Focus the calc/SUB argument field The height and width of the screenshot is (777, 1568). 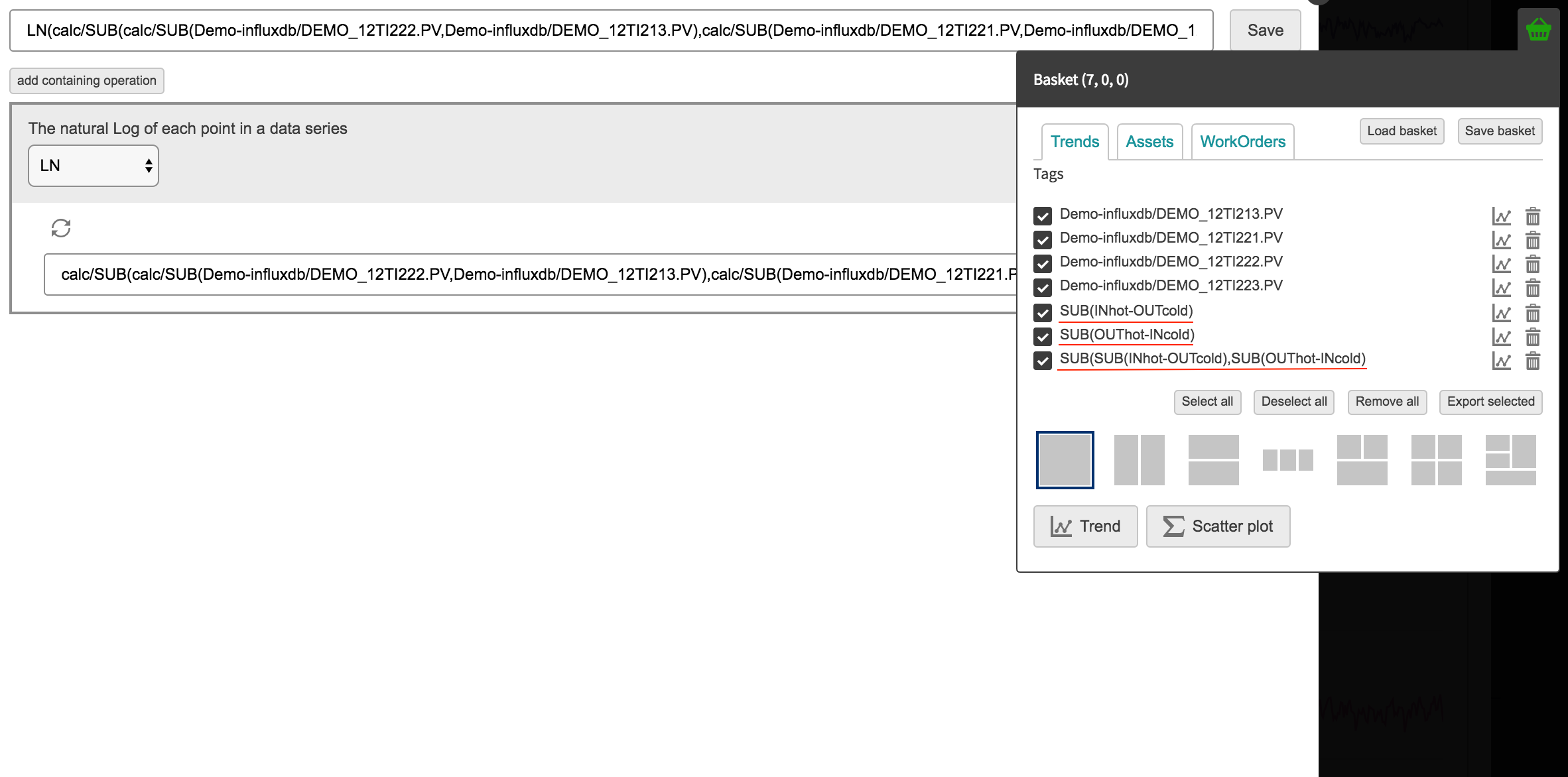click(x=531, y=274)
